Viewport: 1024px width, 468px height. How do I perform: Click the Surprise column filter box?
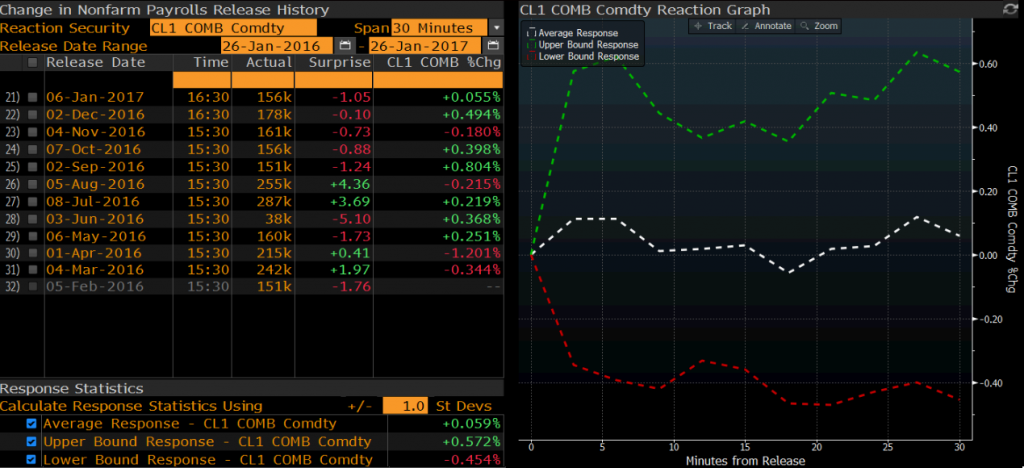(333, 80)
